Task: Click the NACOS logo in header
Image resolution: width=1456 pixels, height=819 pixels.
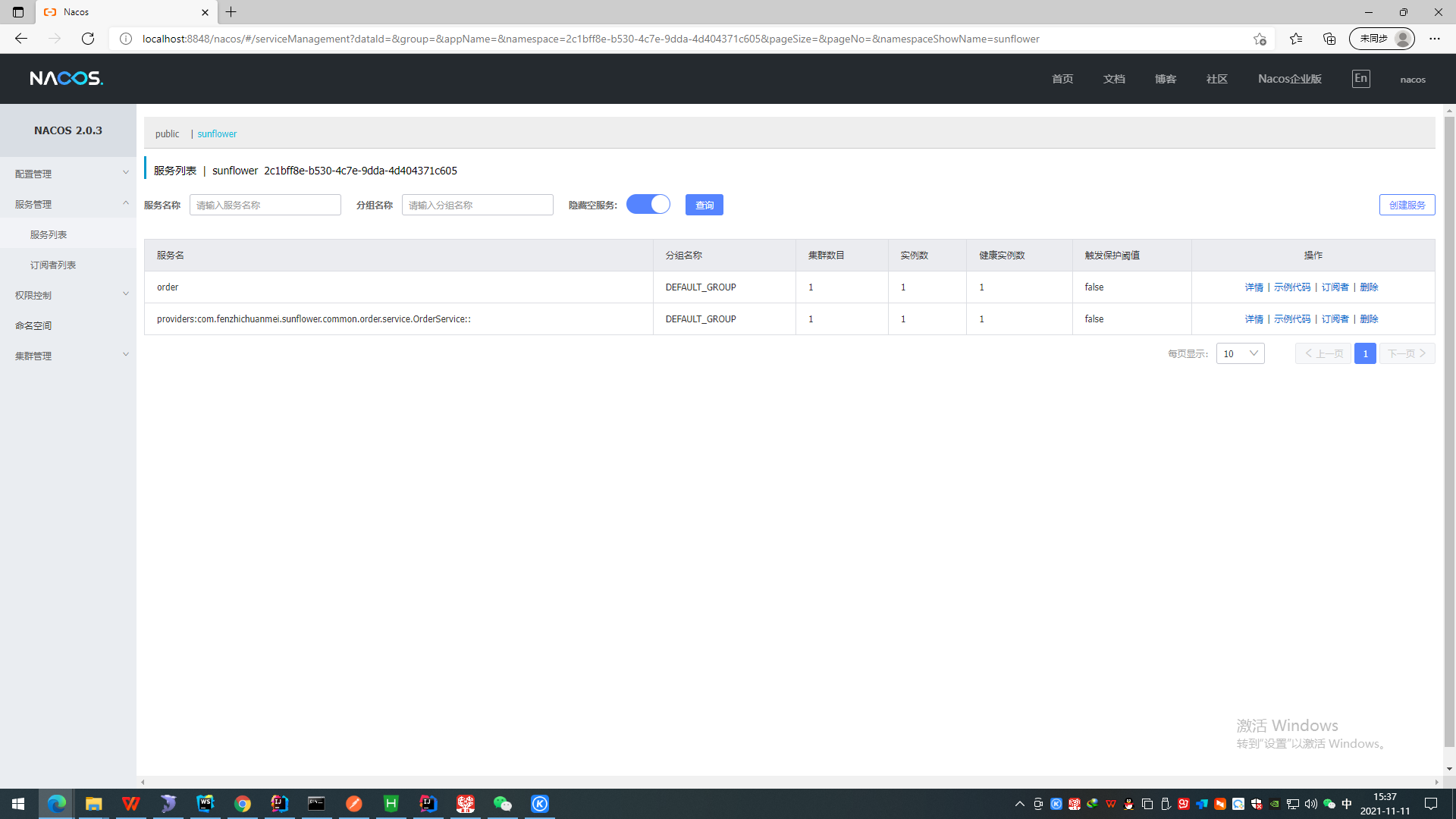Action: (66, 78)
